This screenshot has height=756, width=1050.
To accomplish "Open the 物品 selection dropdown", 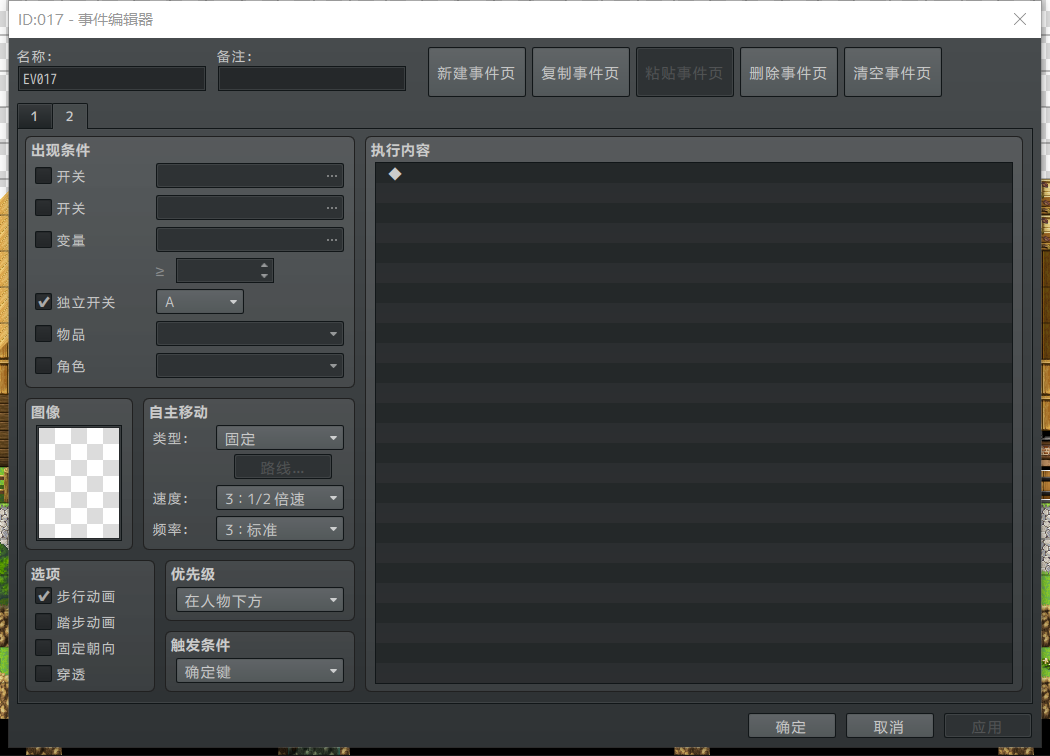I will click(250, 333).
